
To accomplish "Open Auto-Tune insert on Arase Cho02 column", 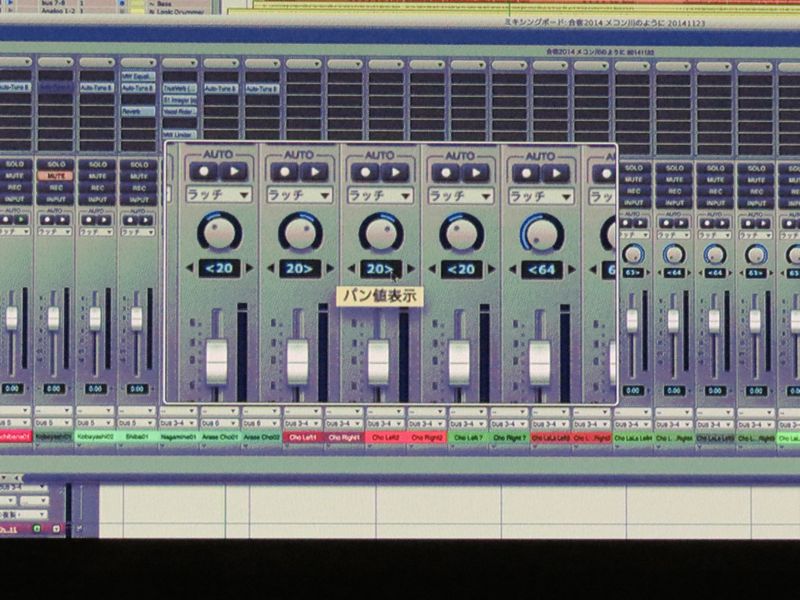I will point(262,89).
